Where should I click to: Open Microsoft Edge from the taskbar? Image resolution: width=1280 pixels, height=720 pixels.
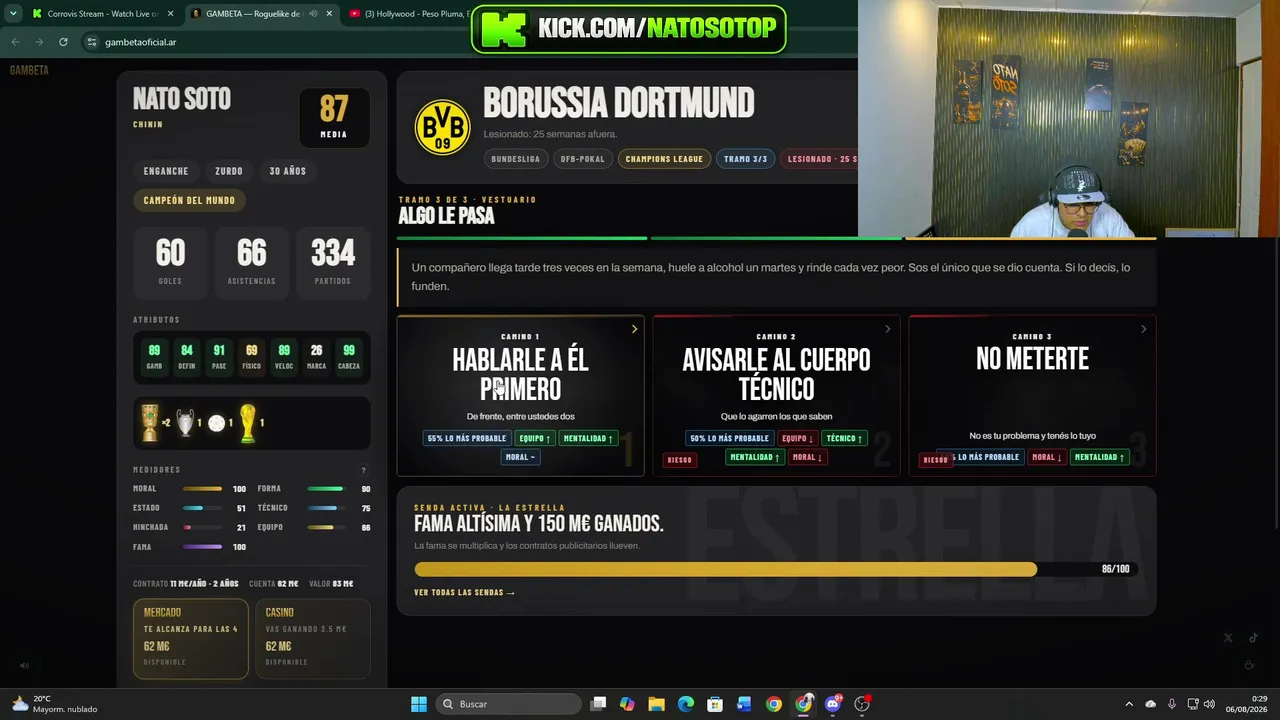tap(686, 704)
